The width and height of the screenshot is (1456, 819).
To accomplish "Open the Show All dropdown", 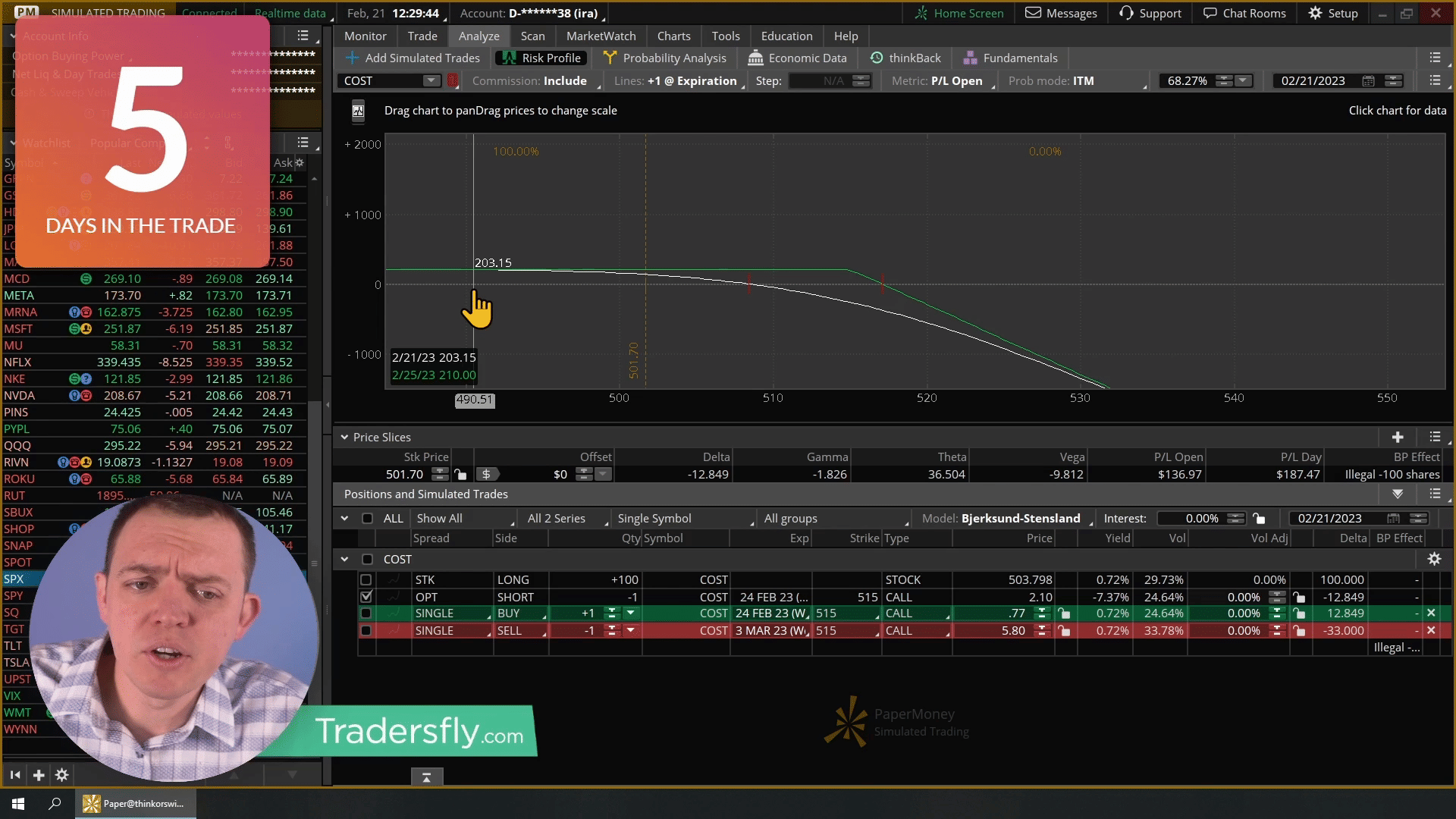I will point(465,518).
